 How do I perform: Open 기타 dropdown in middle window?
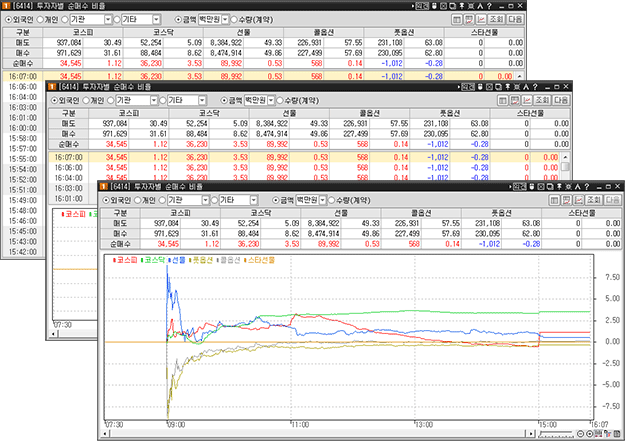[202, 100]
